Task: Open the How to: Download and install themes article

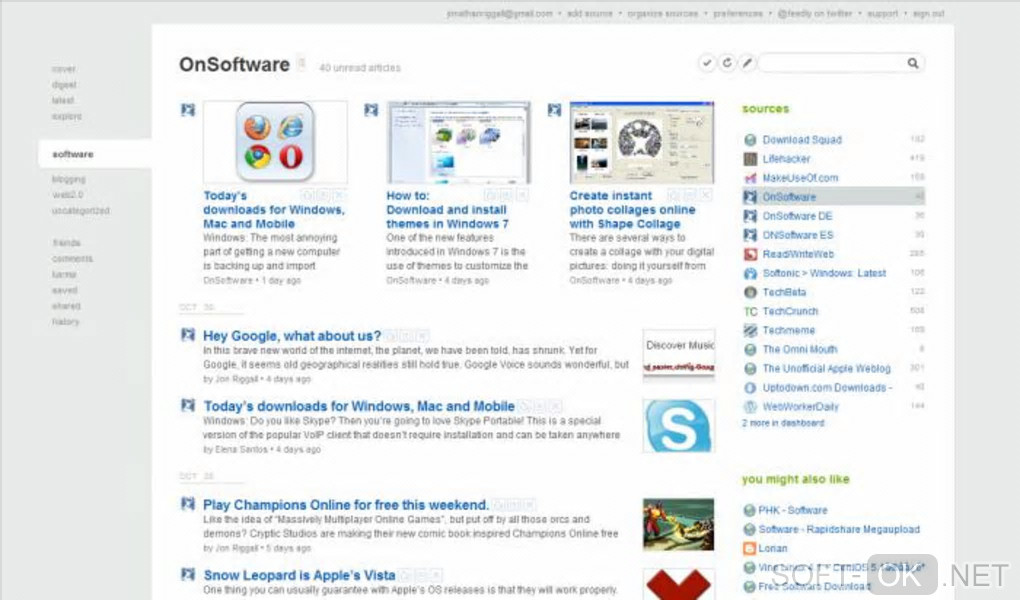Action: [448, 210]
